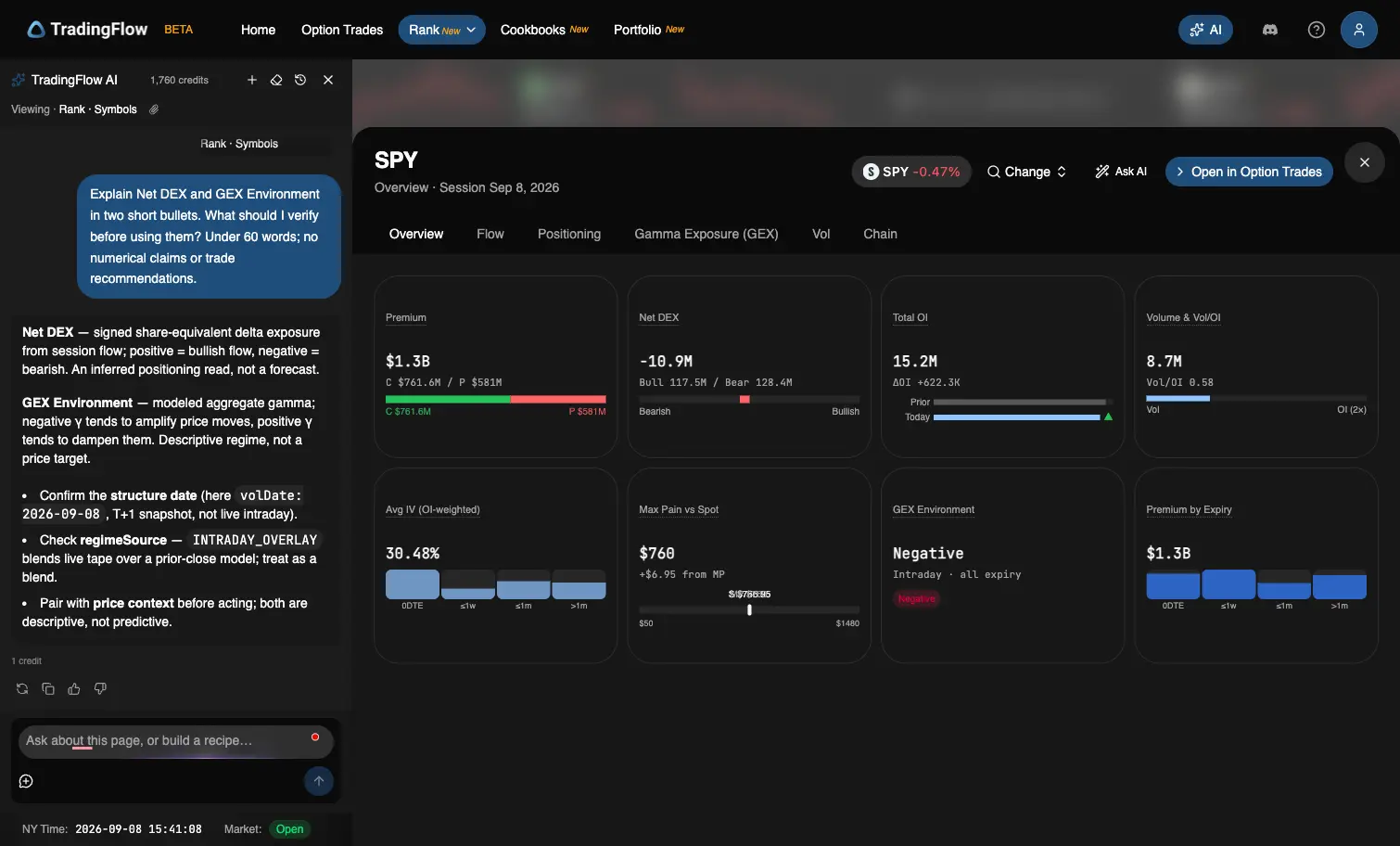Expand the Rank New dropdown menu
1400x846 pixels.
[442, 30]
